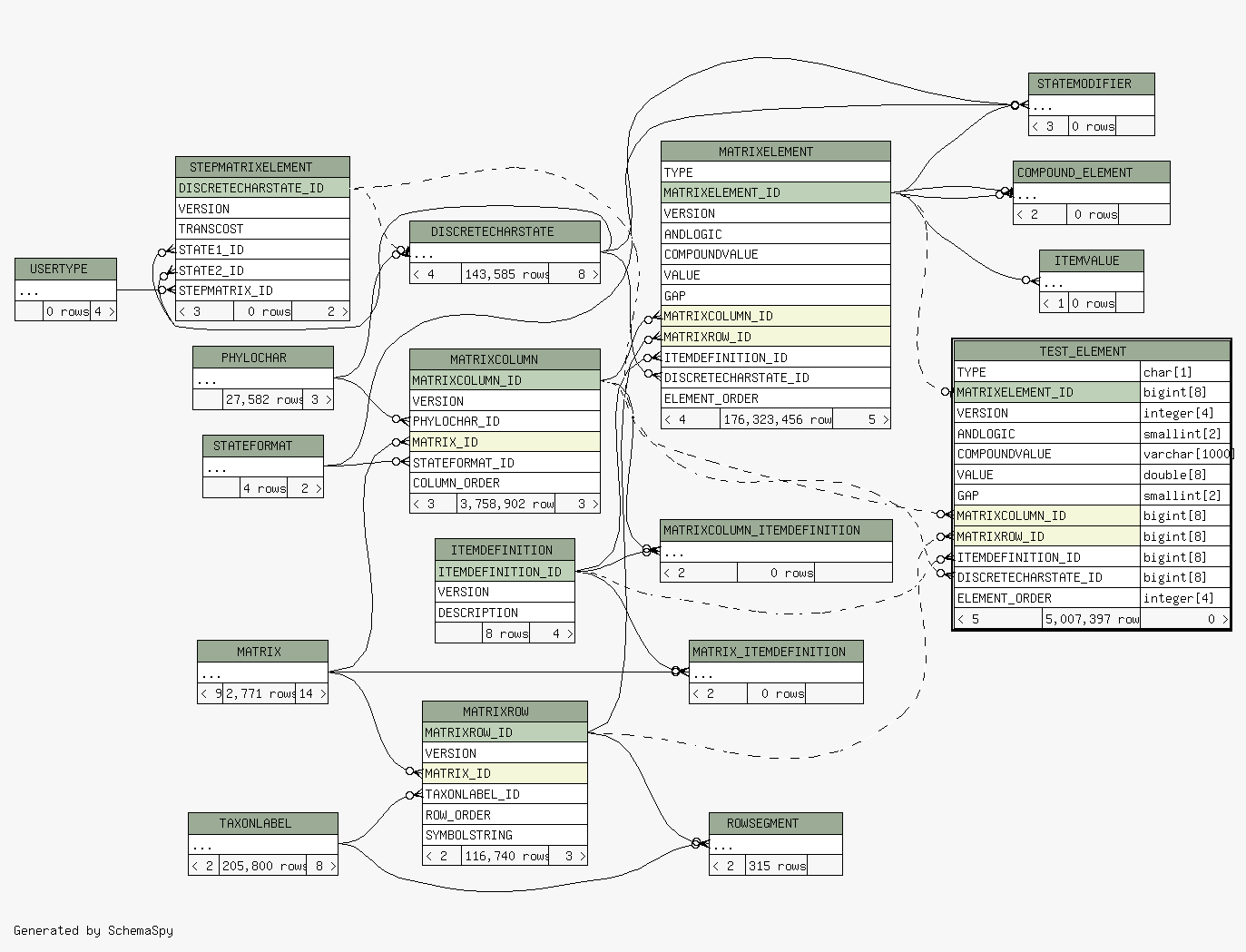Click the STEPMATRIX_ID column
This screenshot has height=952, width=1246.
pyautogui.click(x=262, y=290)
